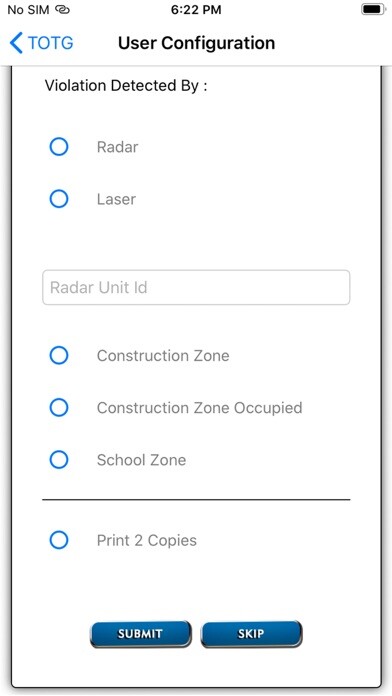The height and width of the screenshot is (696, 392).
Task: Focus the Radar Unit Id text field
Action: point(196,287)
